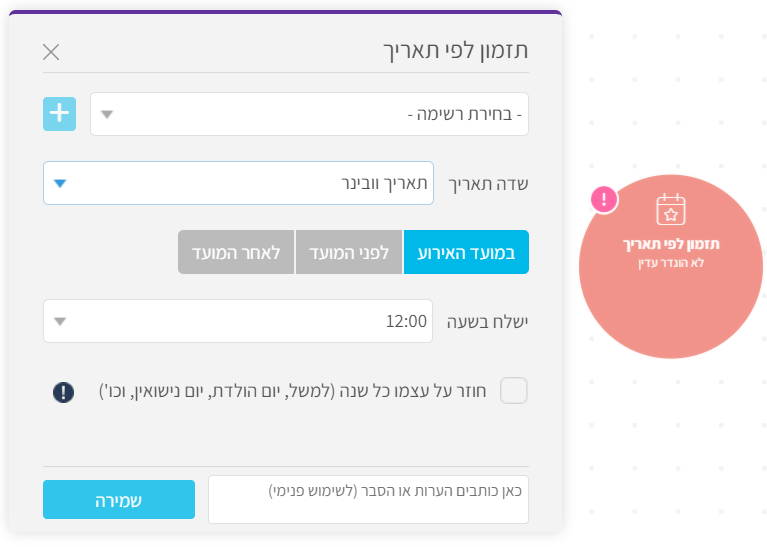Click the blue arrow in the תאריך וובינר field
767x547 pixels.
[x=60, y=183]
